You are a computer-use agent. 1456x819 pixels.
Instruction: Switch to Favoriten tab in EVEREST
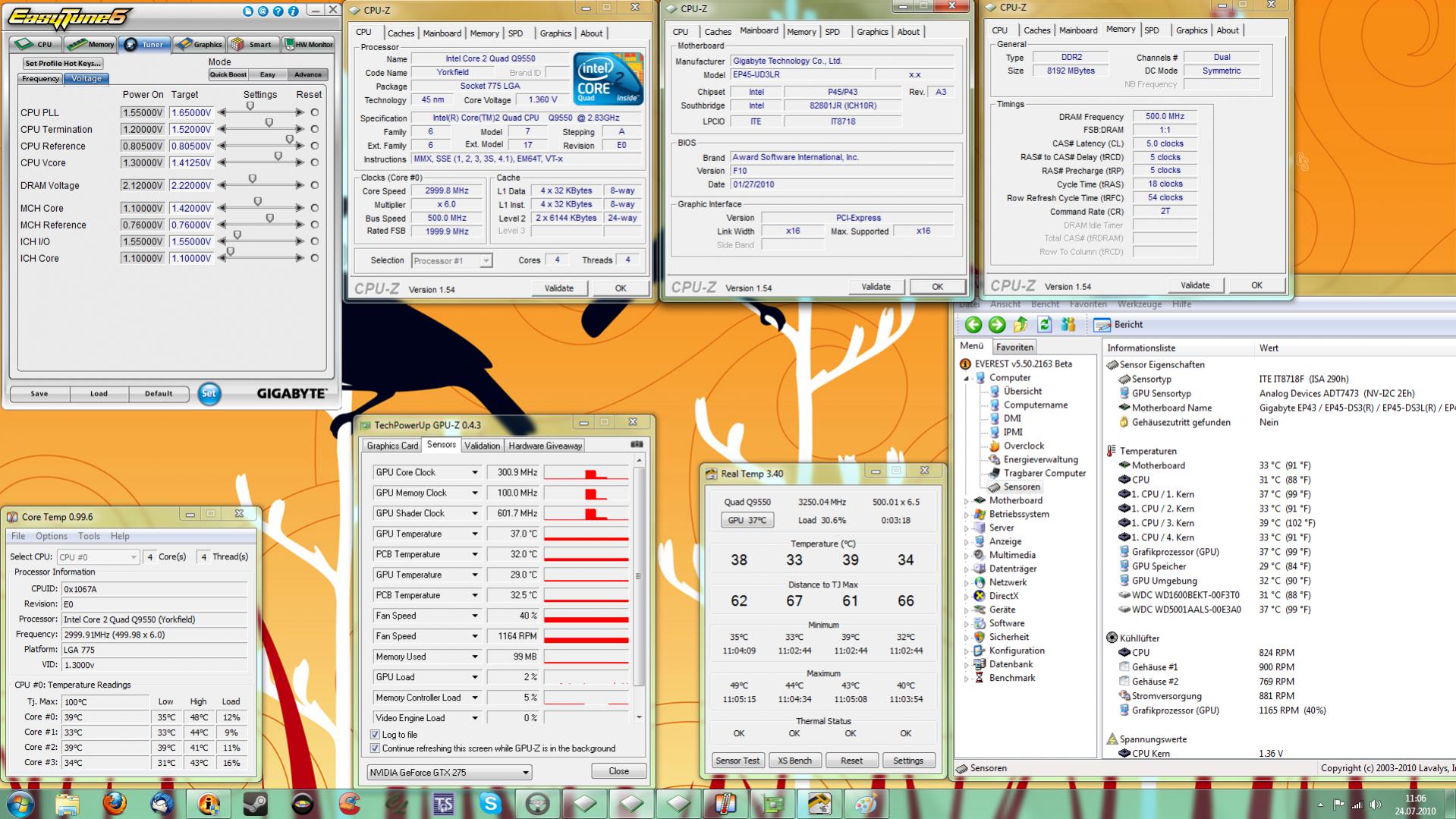point(1014,347)
